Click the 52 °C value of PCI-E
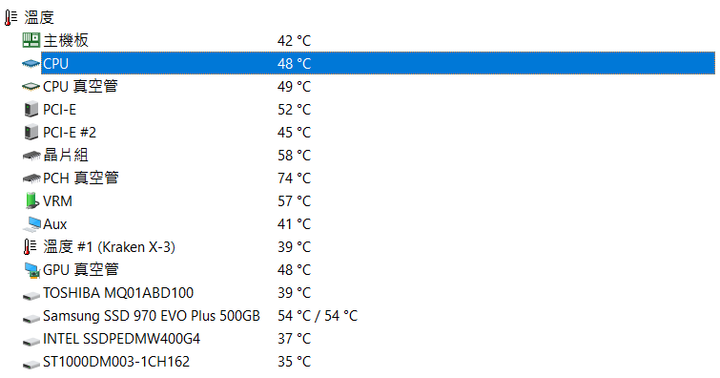The image size is (720, 378). (294, 109)
